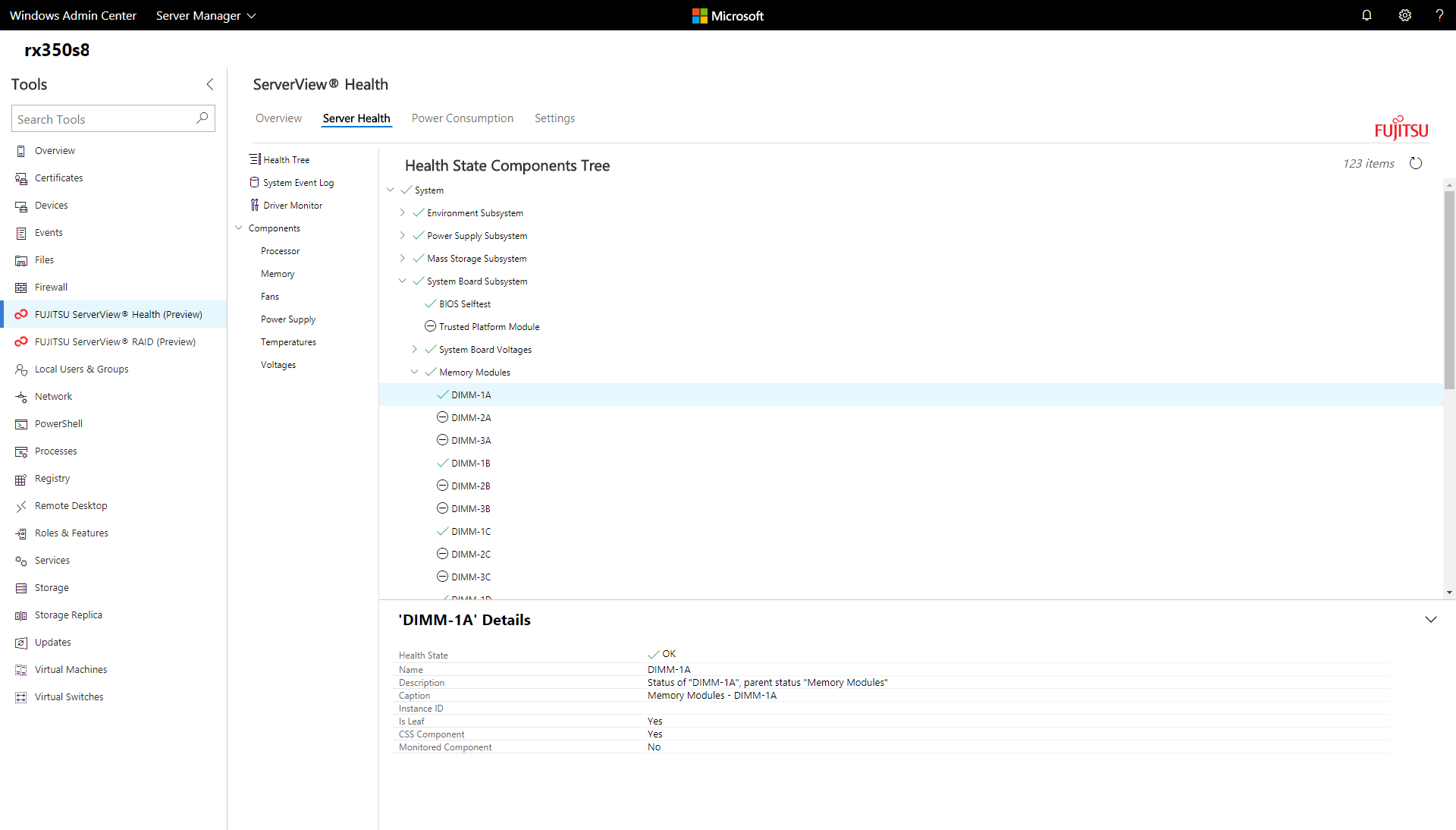Click the refresh icon next to 123 items

[x=1417, y=163]
